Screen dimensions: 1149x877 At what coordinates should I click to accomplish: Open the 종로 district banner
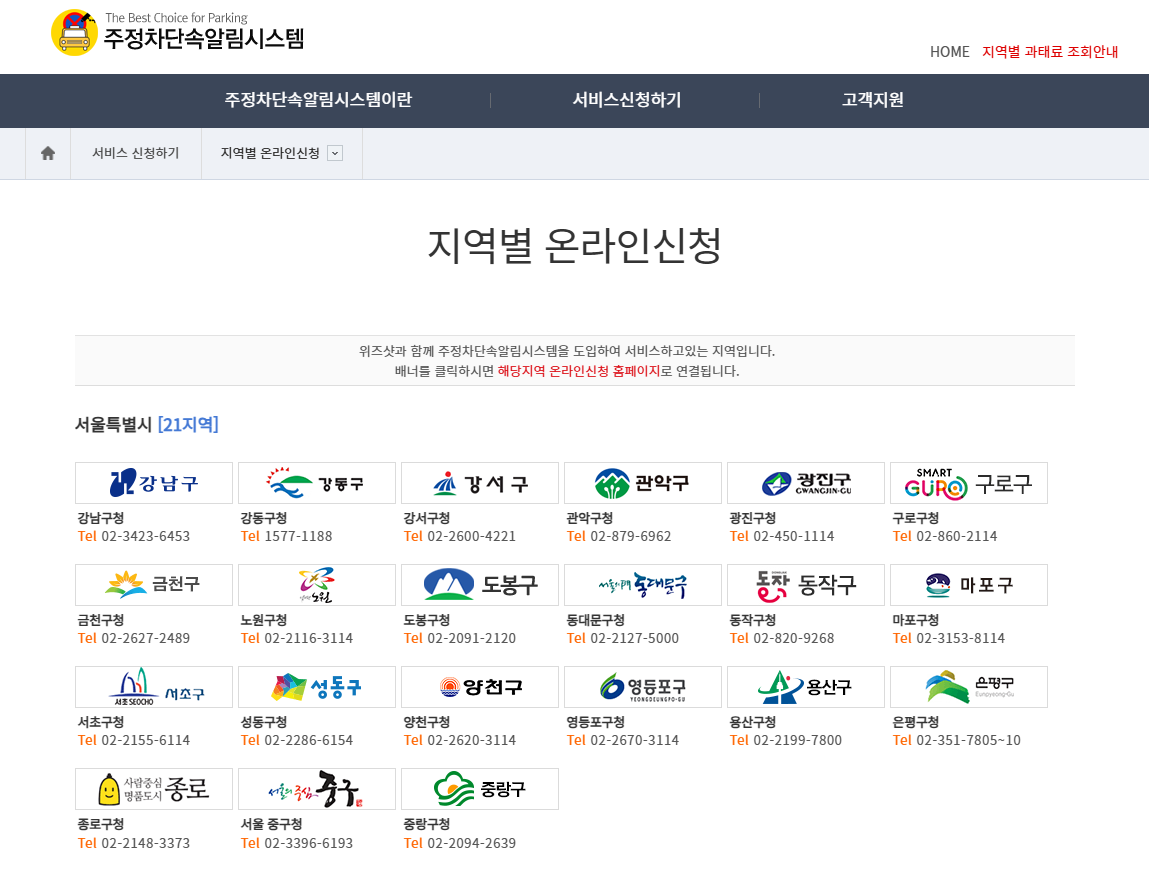point(154,789)
